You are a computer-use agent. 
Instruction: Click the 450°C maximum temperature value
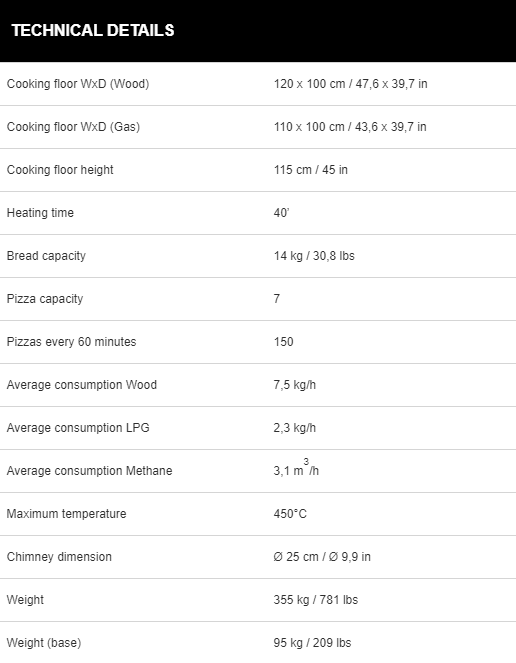click(x=290, y=514)
